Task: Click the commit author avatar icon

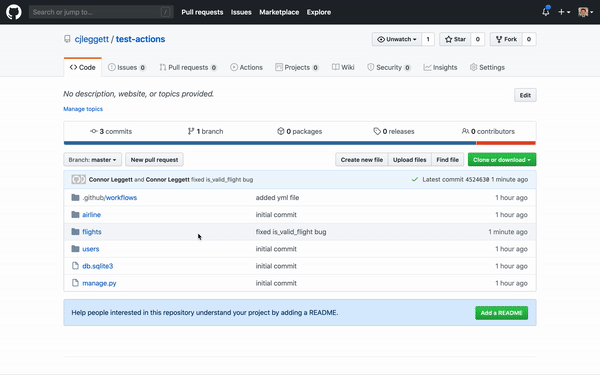Action: 78,179
